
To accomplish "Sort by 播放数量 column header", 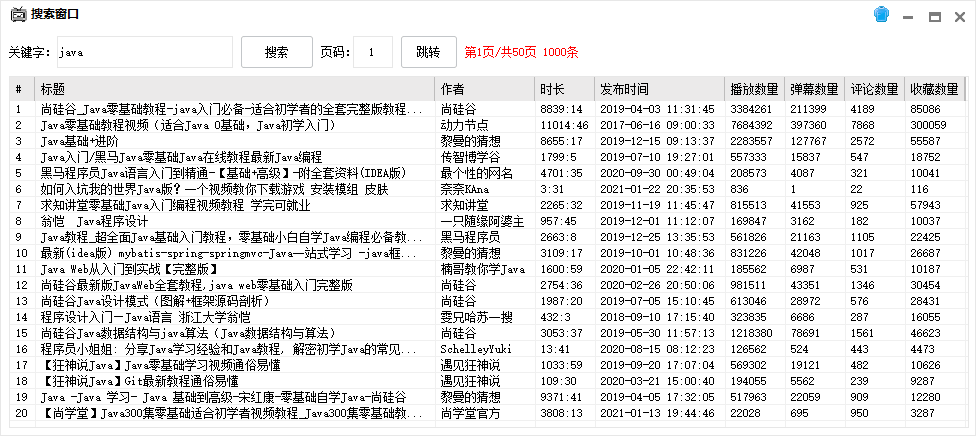I will tap(754, 88).
